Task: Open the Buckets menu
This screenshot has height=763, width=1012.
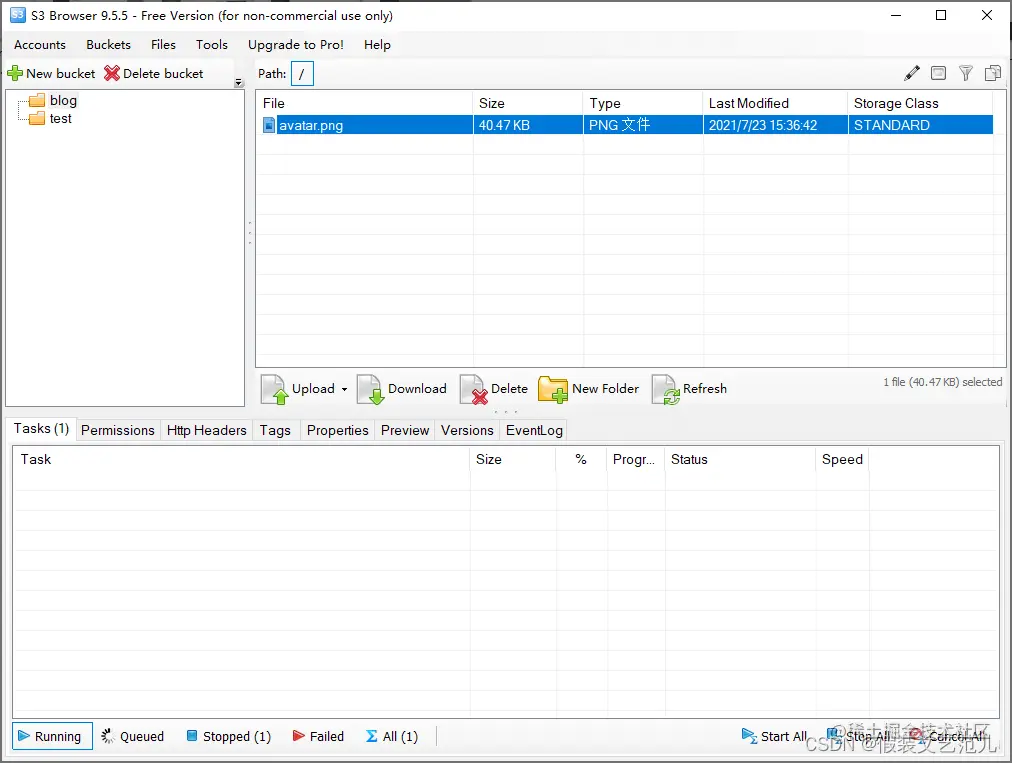Action: 108,45
